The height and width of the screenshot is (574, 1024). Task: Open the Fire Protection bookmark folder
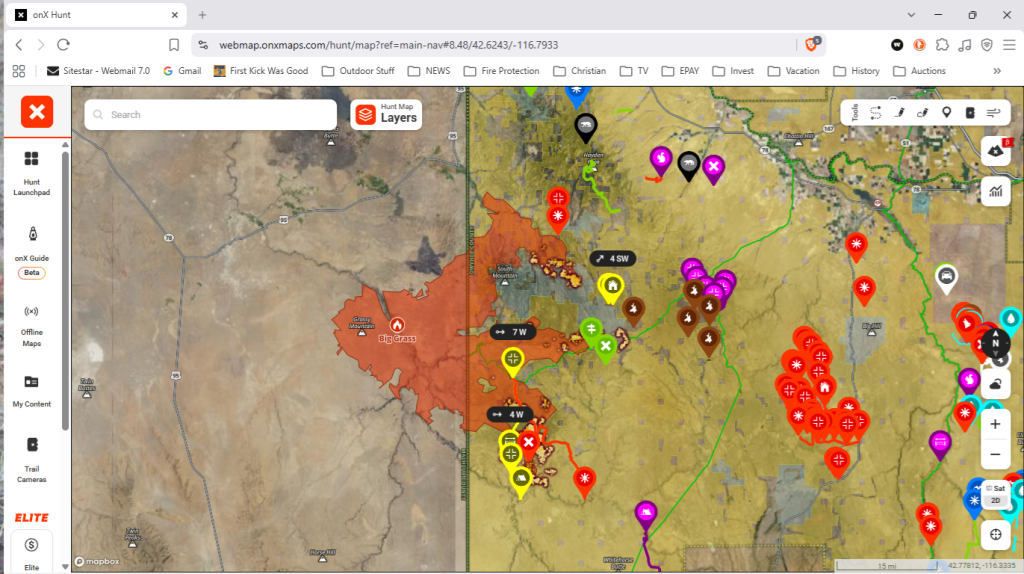(502, 71)
